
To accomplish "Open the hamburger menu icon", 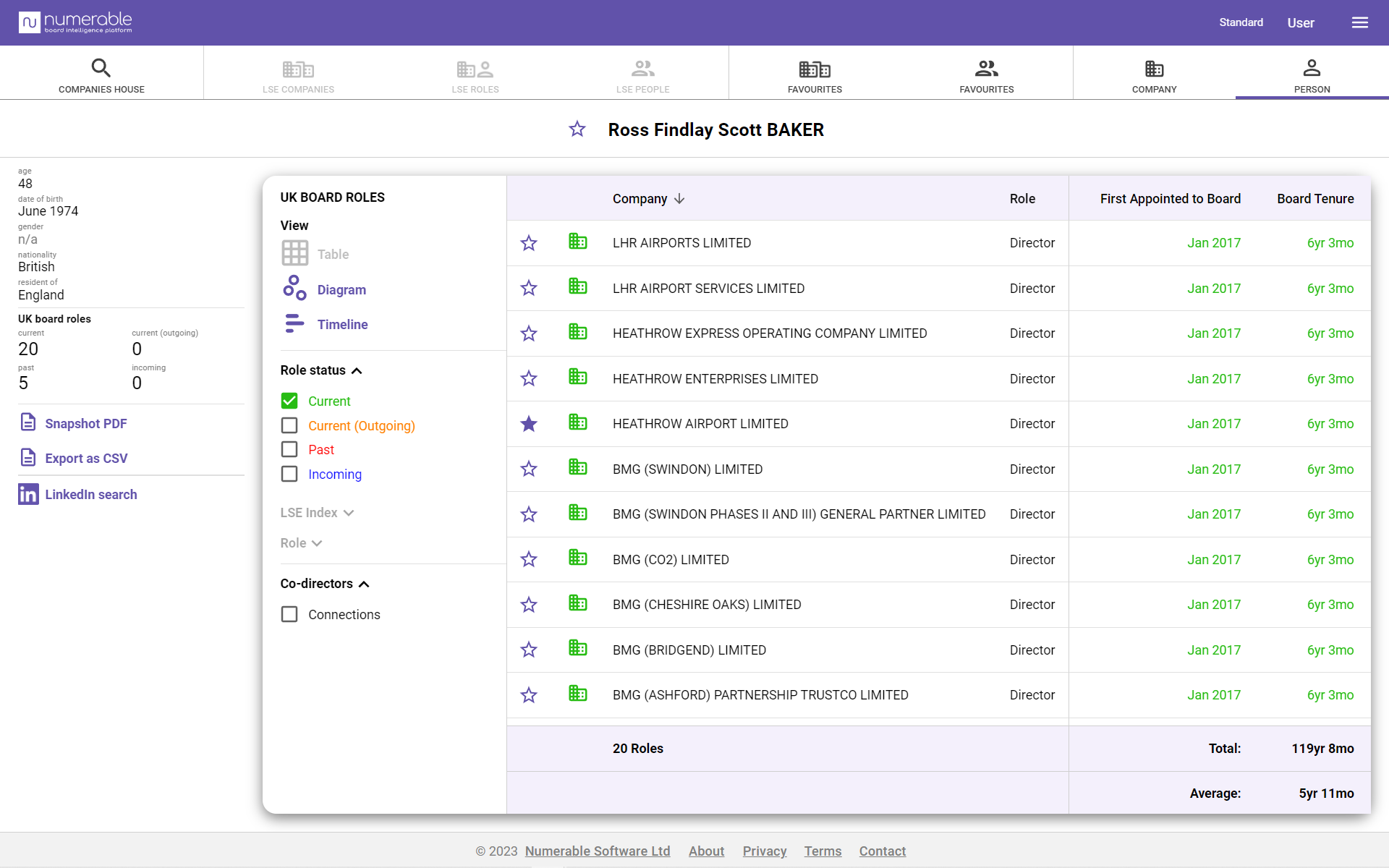I will [1359, 22].
